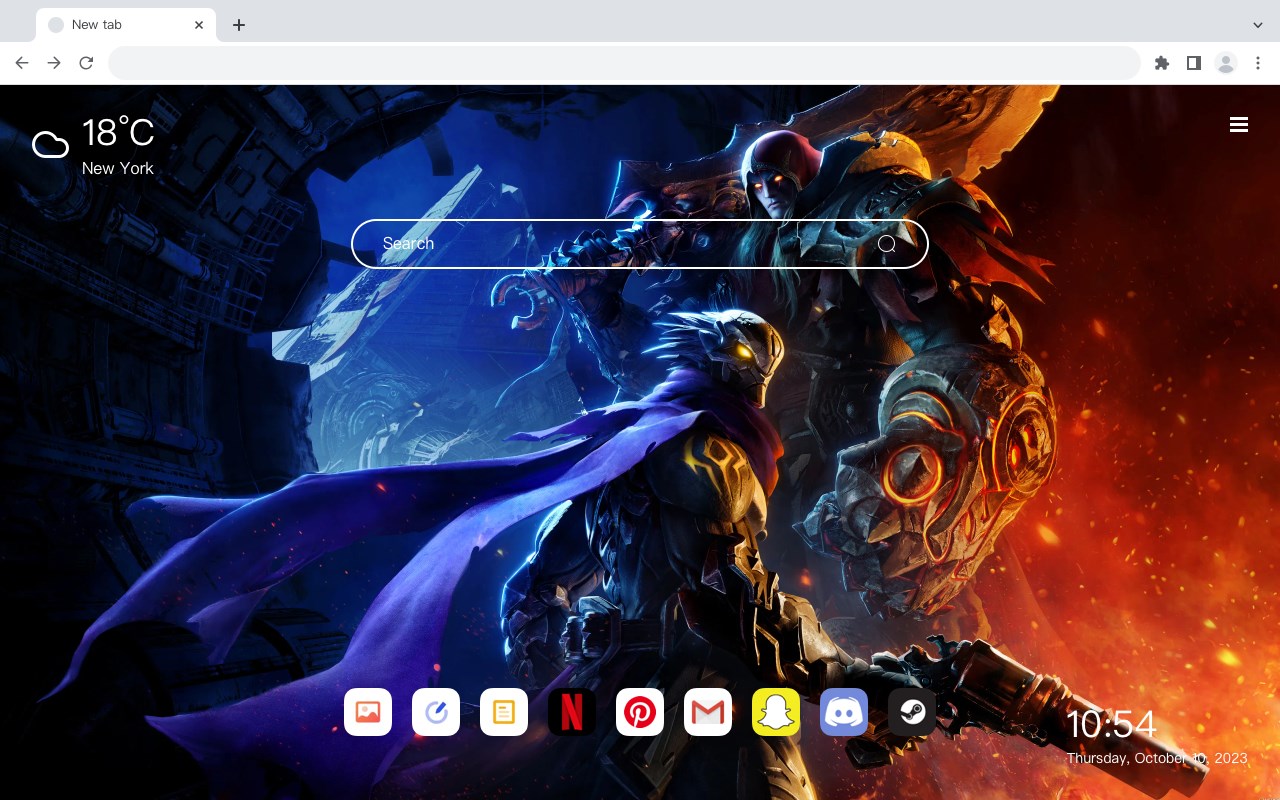Toggle the browser side panel icon
The image size is (1280, 800).
coord(1194,63)
